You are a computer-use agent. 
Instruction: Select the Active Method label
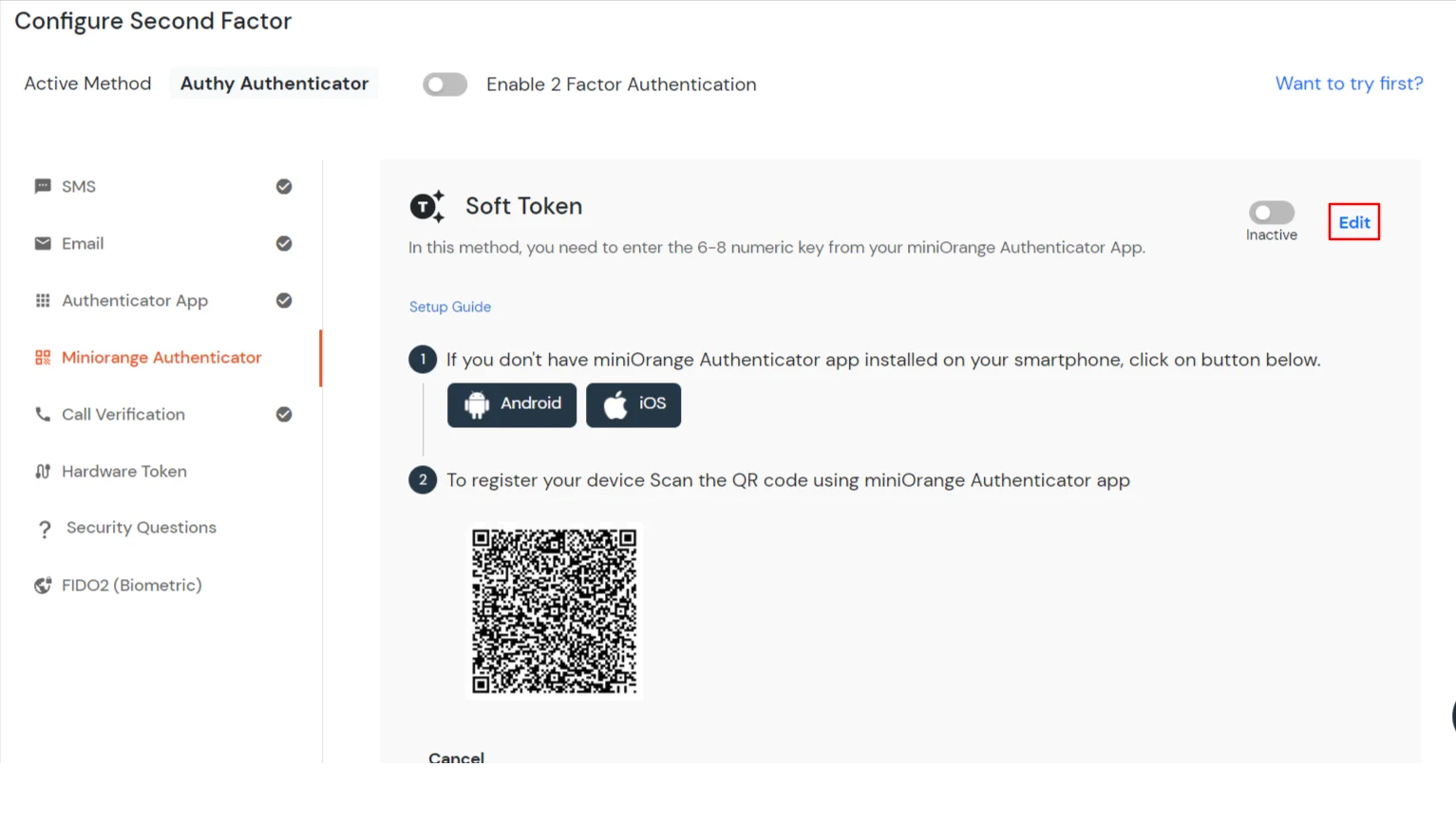pos(87,84)
